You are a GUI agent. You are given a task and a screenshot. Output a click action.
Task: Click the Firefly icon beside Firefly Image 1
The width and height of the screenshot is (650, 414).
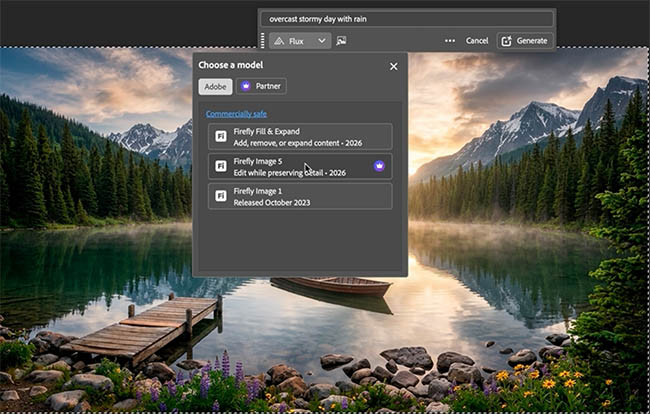coord(221,196)
